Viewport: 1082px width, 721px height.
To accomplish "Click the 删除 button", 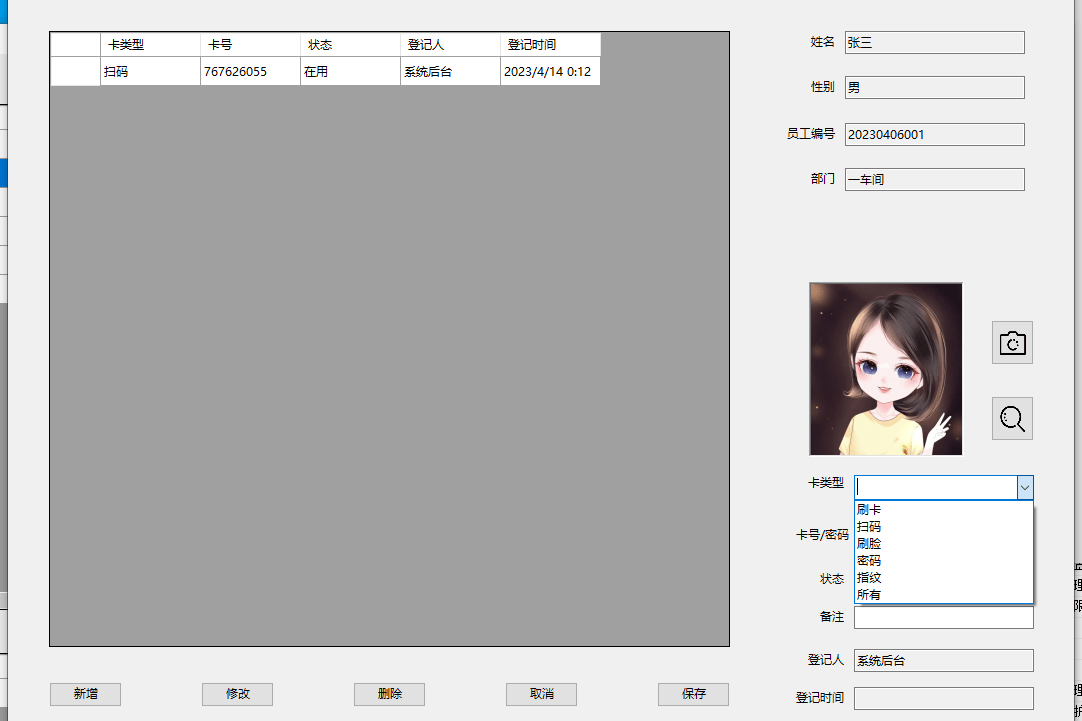I will point(390,694).
